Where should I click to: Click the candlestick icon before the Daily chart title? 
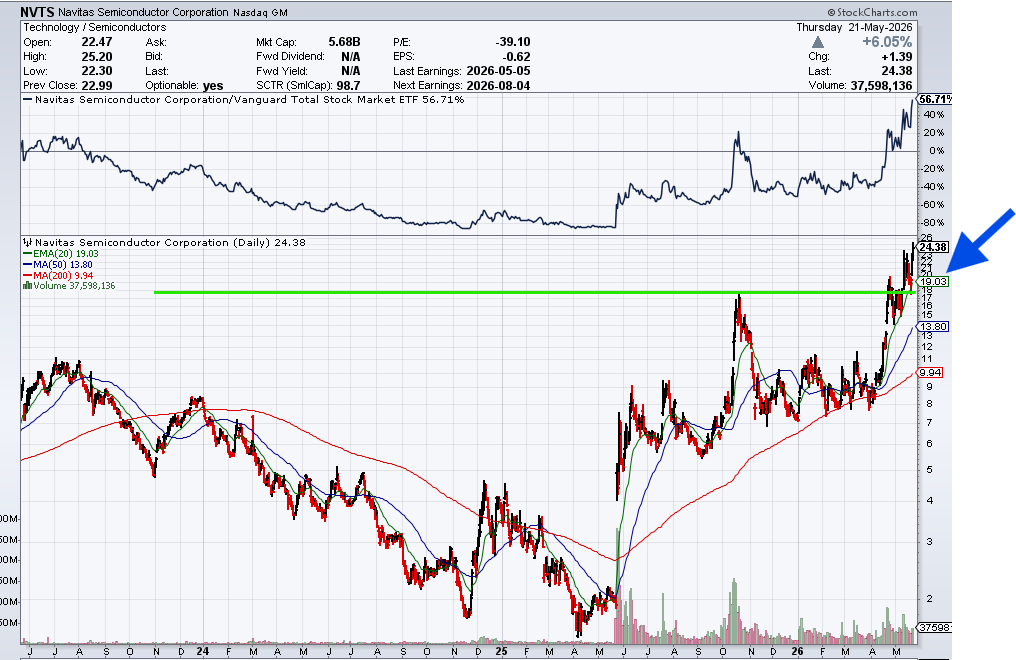(28, 242)
